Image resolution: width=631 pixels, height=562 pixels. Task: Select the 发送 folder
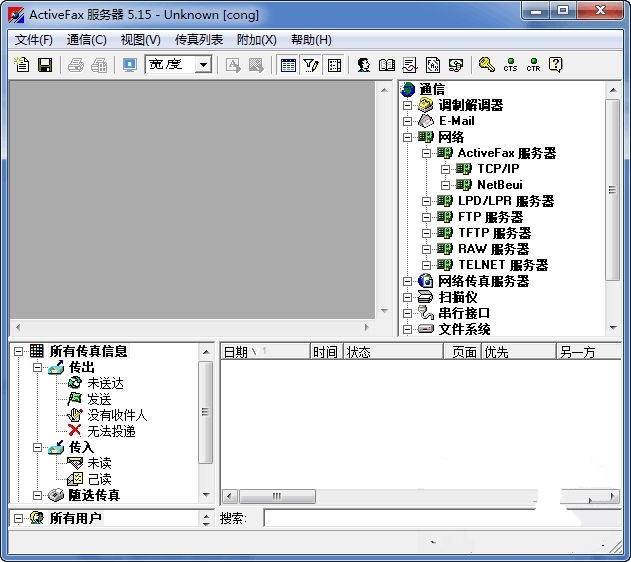pyautogui.click(x=99, y=399)
